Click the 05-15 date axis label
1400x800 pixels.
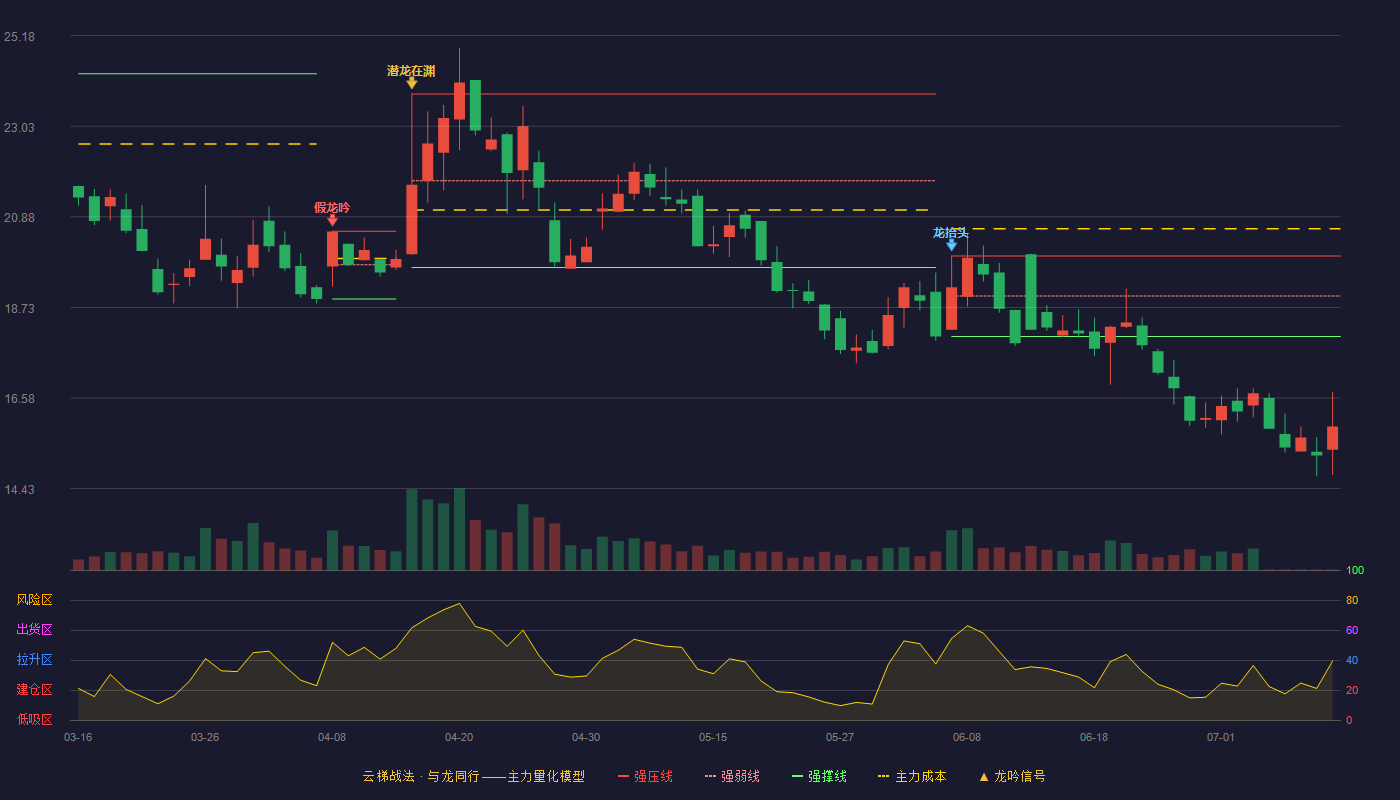tap(713, 737)
